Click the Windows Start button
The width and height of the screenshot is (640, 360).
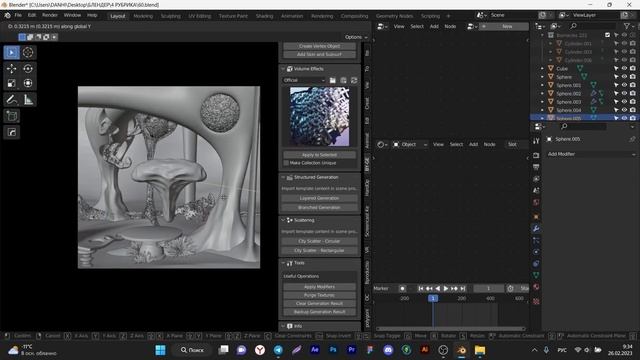pos(160,350)
